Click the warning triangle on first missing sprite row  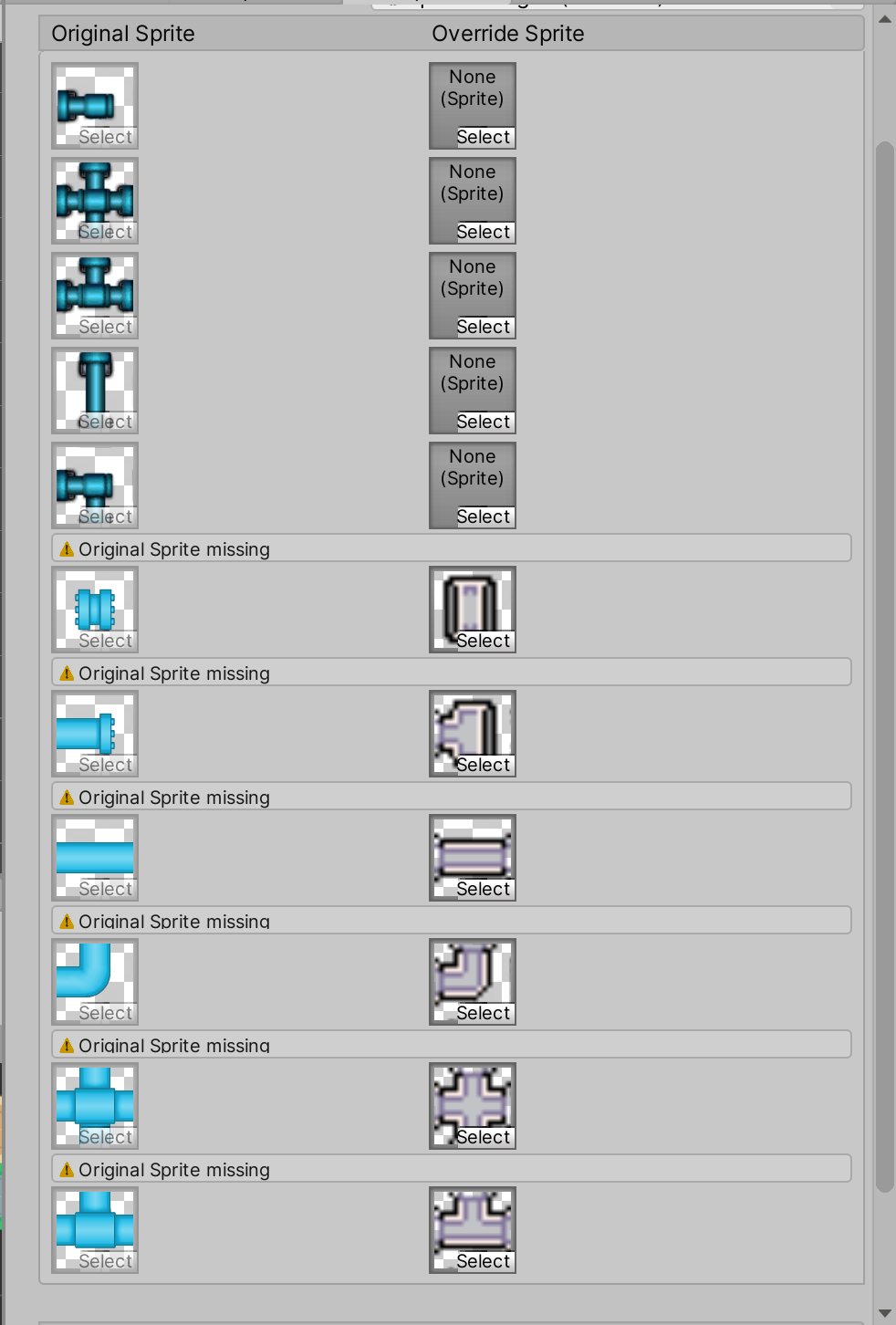click(67, 548)
